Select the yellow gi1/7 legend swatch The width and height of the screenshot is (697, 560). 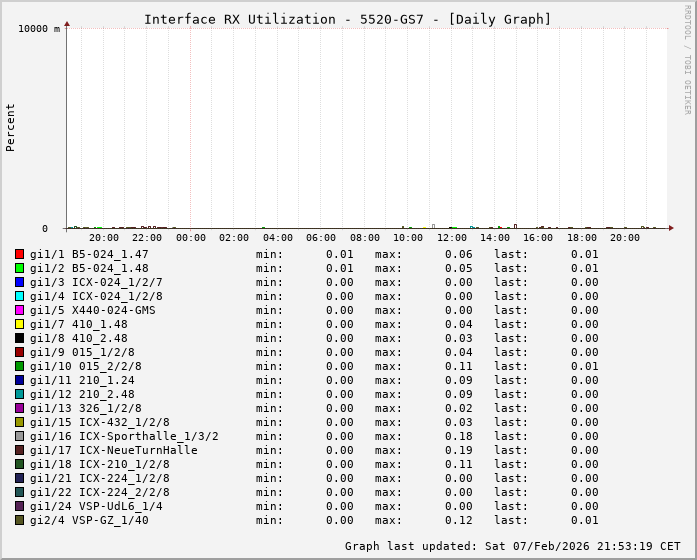pos(19,324)
